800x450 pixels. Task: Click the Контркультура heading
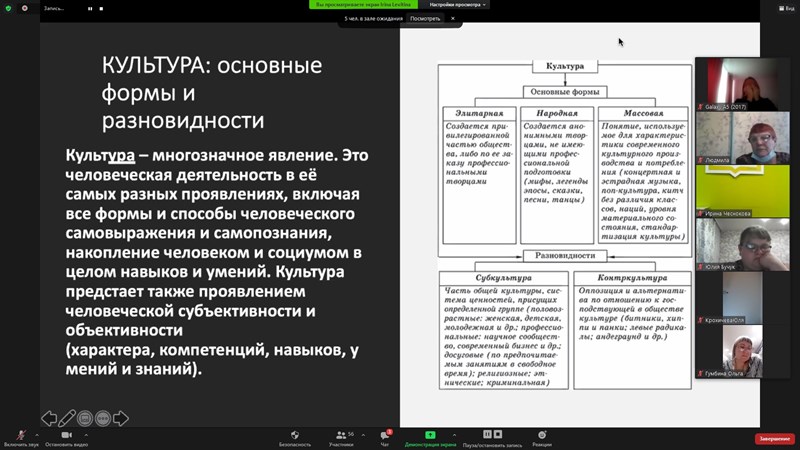pos(632,278)
